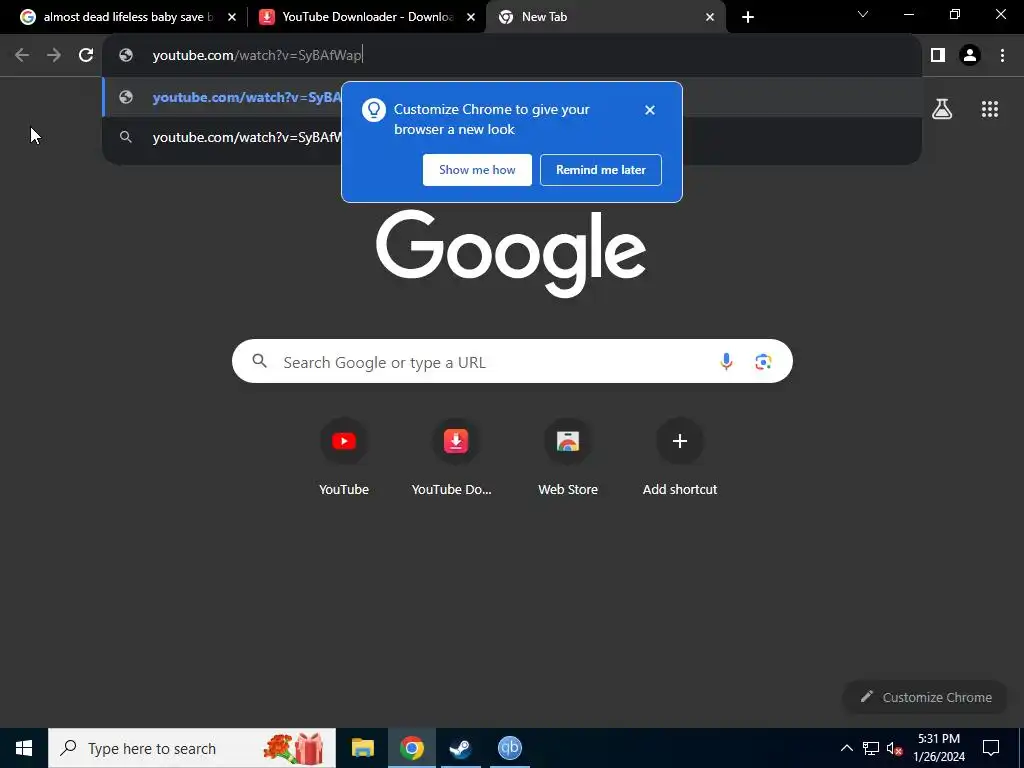
Task: Click Remind me later button
Action: click(x=601, y=170)
